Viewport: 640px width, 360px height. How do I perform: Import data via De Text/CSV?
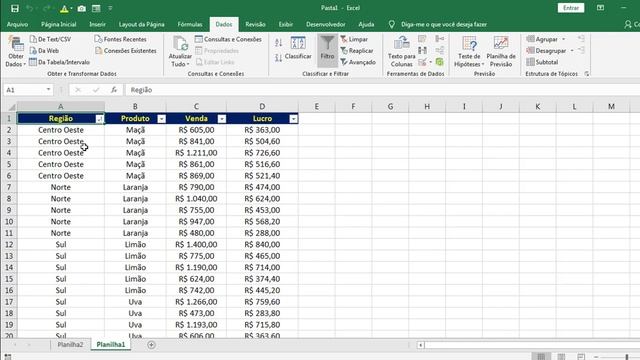[x=50, y=39]
